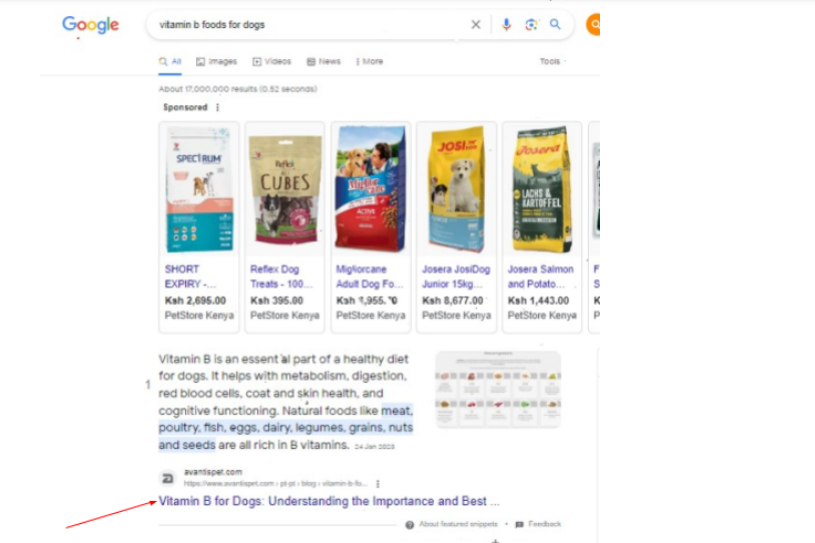Open the Sponsored three-dot menu
The height and width of the screenshot is (543, 815).
[217, 108]
